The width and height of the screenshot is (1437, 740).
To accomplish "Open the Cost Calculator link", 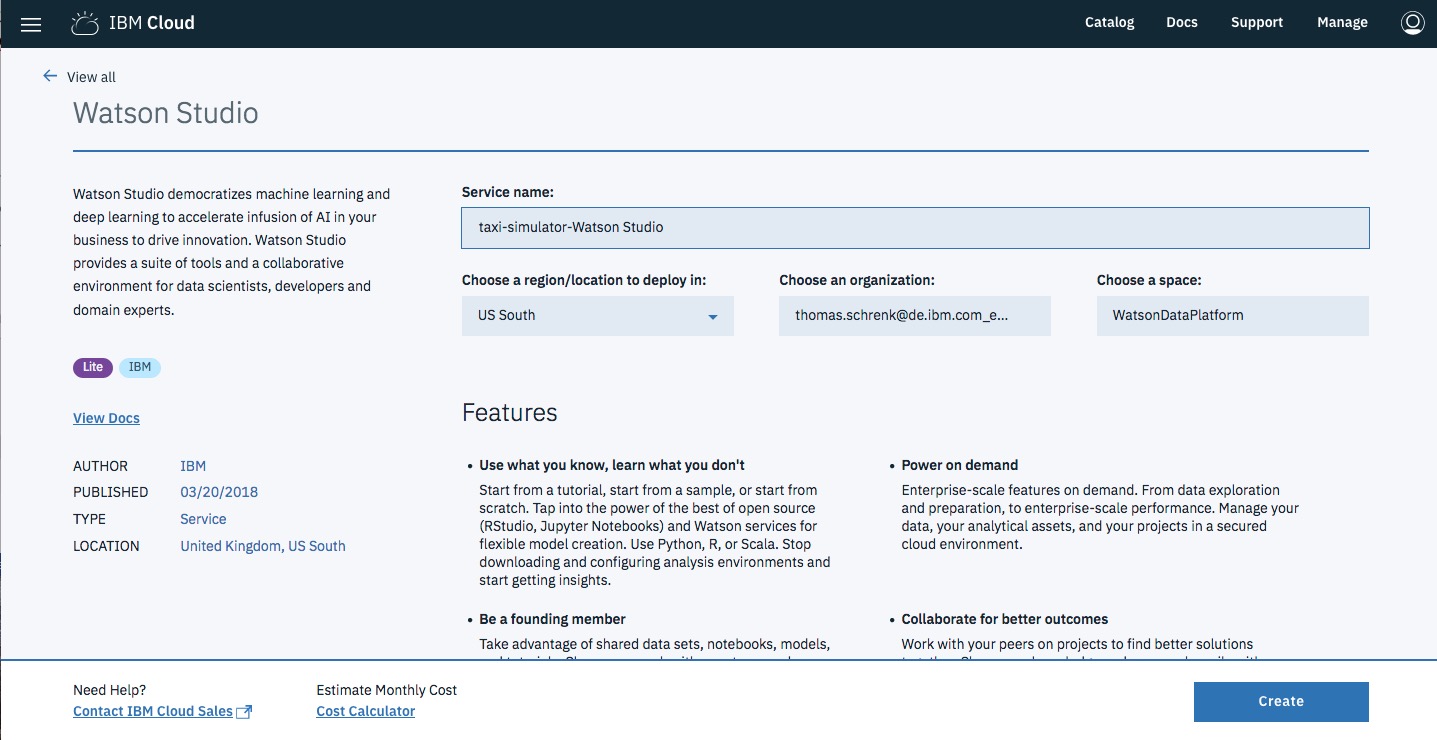I will pyautogui.click(x=365, y=712).
